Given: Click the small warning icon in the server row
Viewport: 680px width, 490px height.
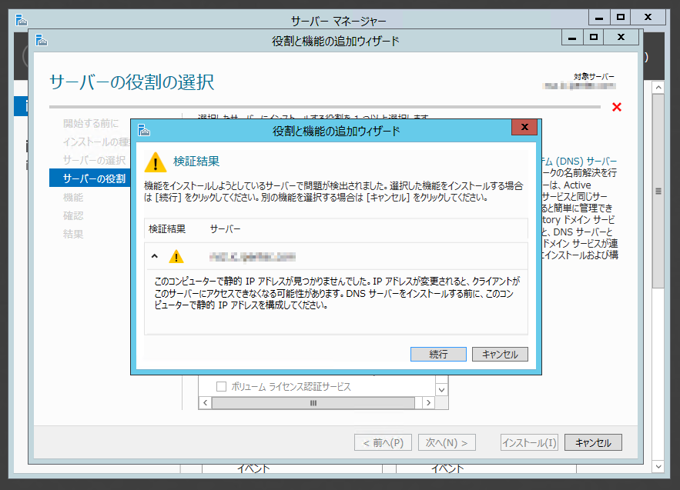Looking at the screenshot, I should pyautogui.click(x=176, y=257).
